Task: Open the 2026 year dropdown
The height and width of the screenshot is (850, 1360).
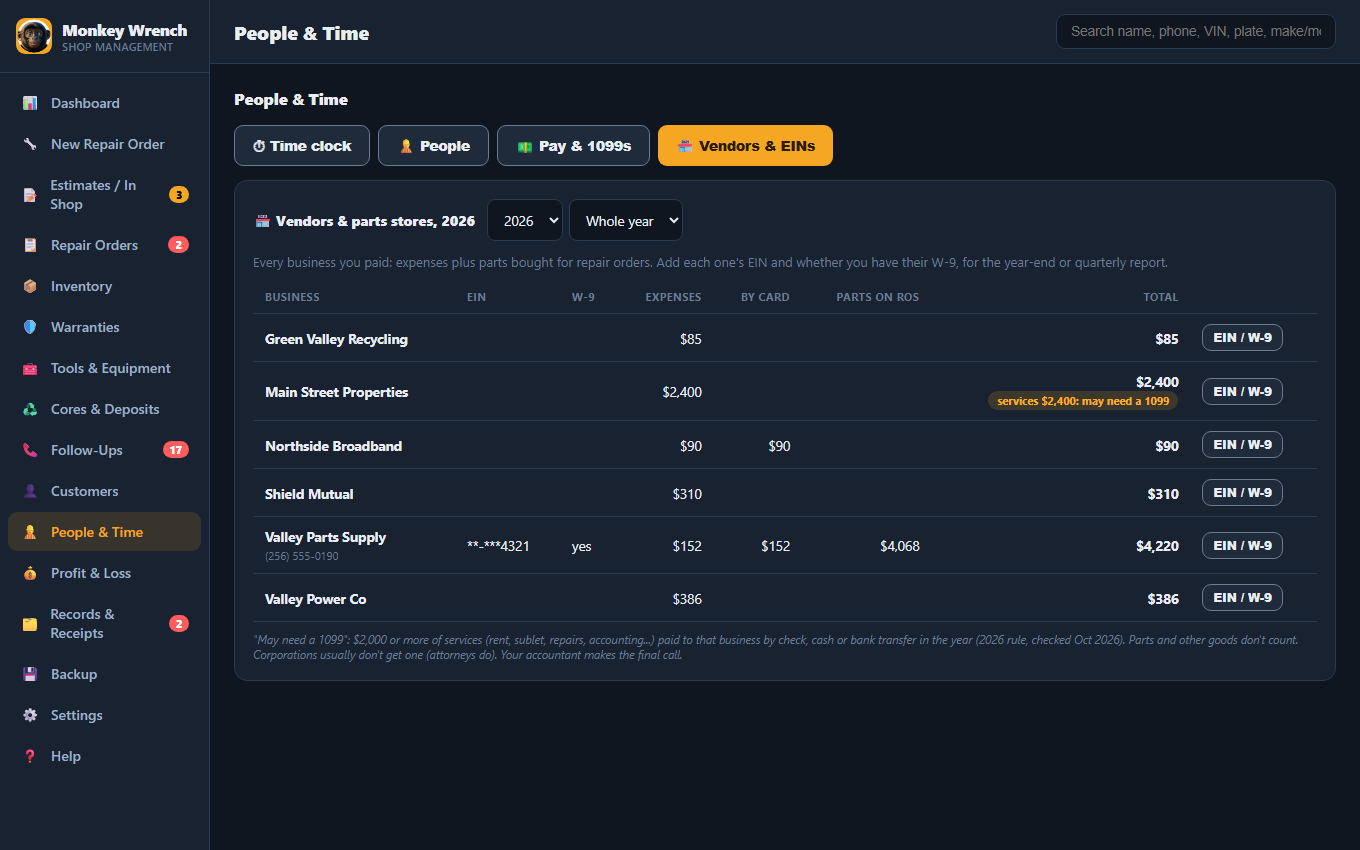Action: (x=525, y=221)
